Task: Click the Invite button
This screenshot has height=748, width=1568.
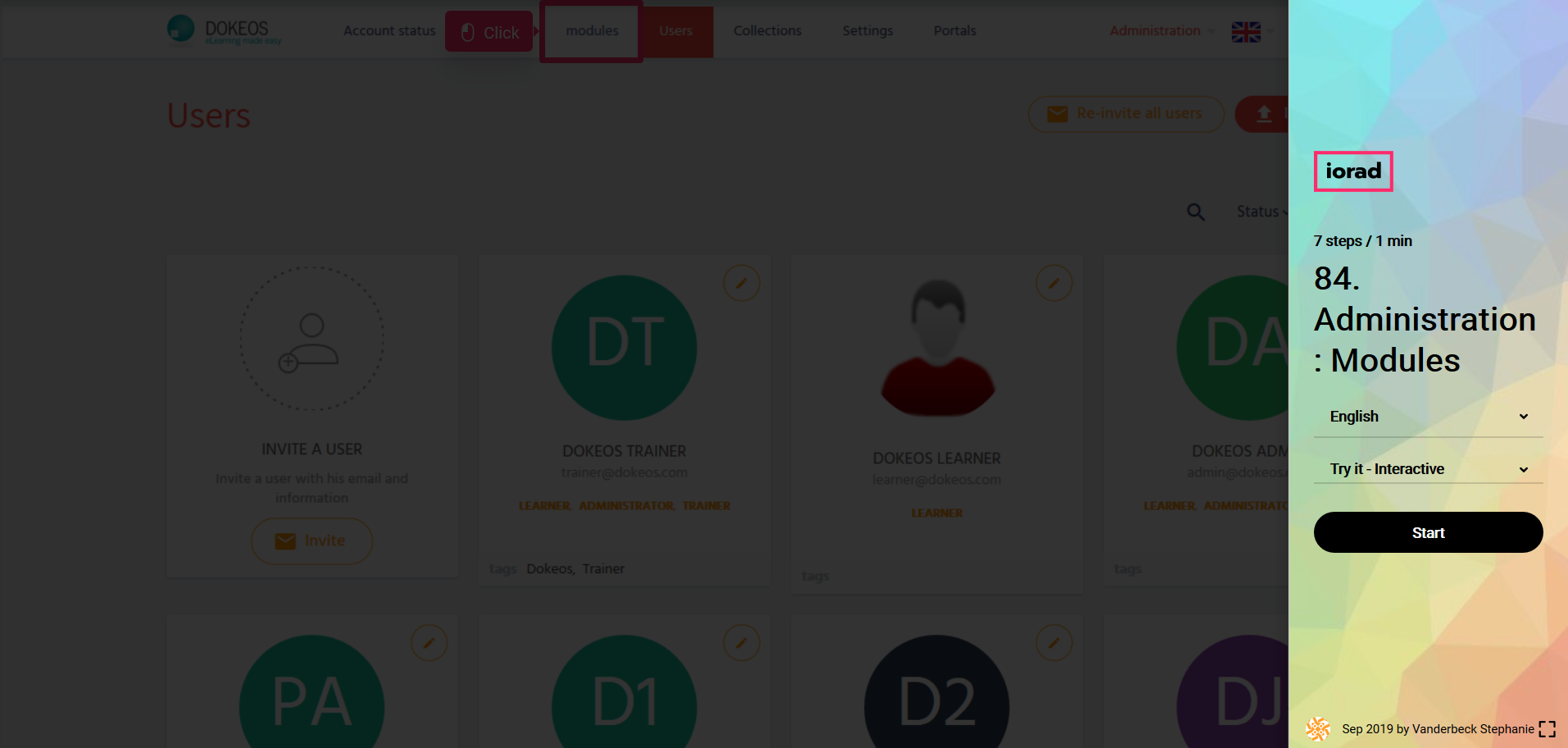Action: [x=311, y=541]
